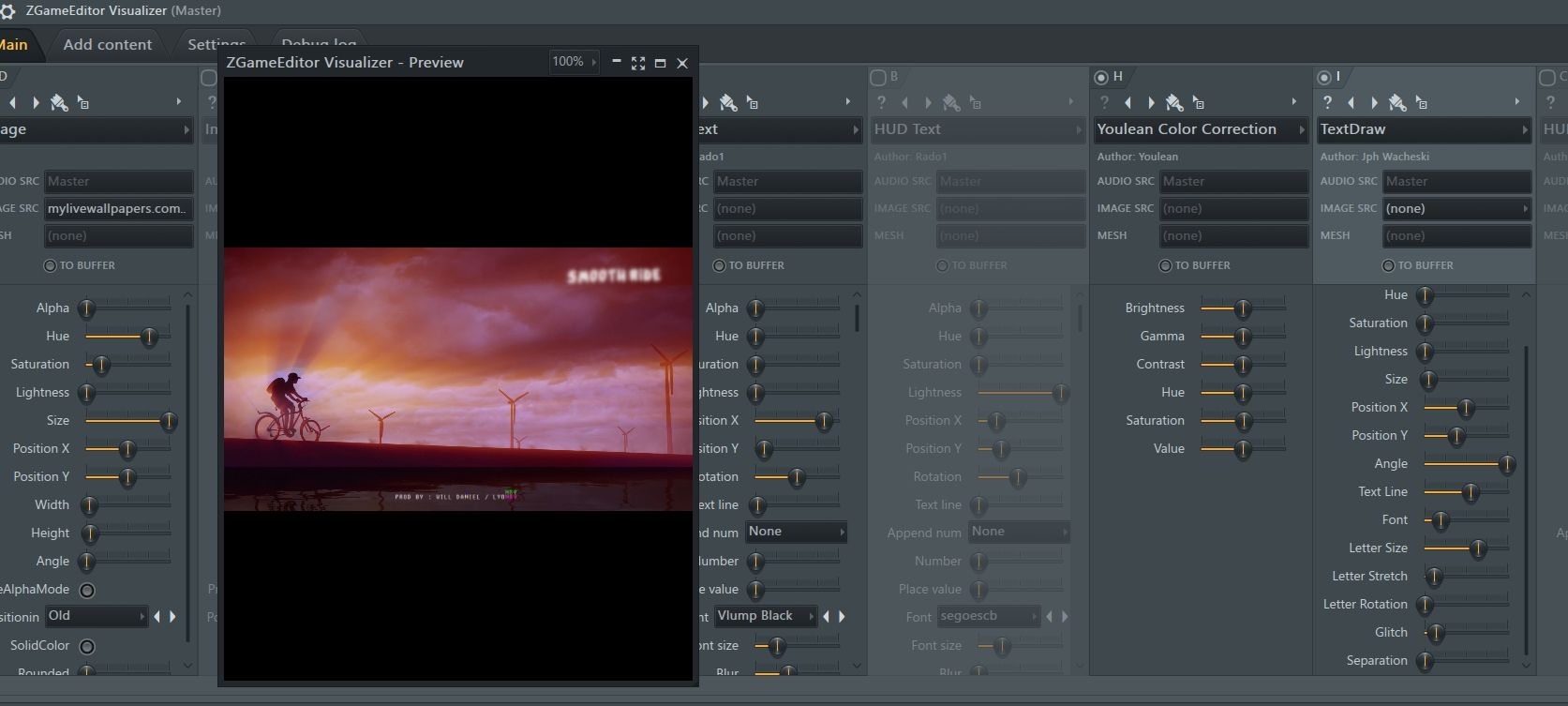The height and width of the screenshot is (706, 1568).
Task: Toggle layer I enable radio
Action: (x=1324, y=77)
